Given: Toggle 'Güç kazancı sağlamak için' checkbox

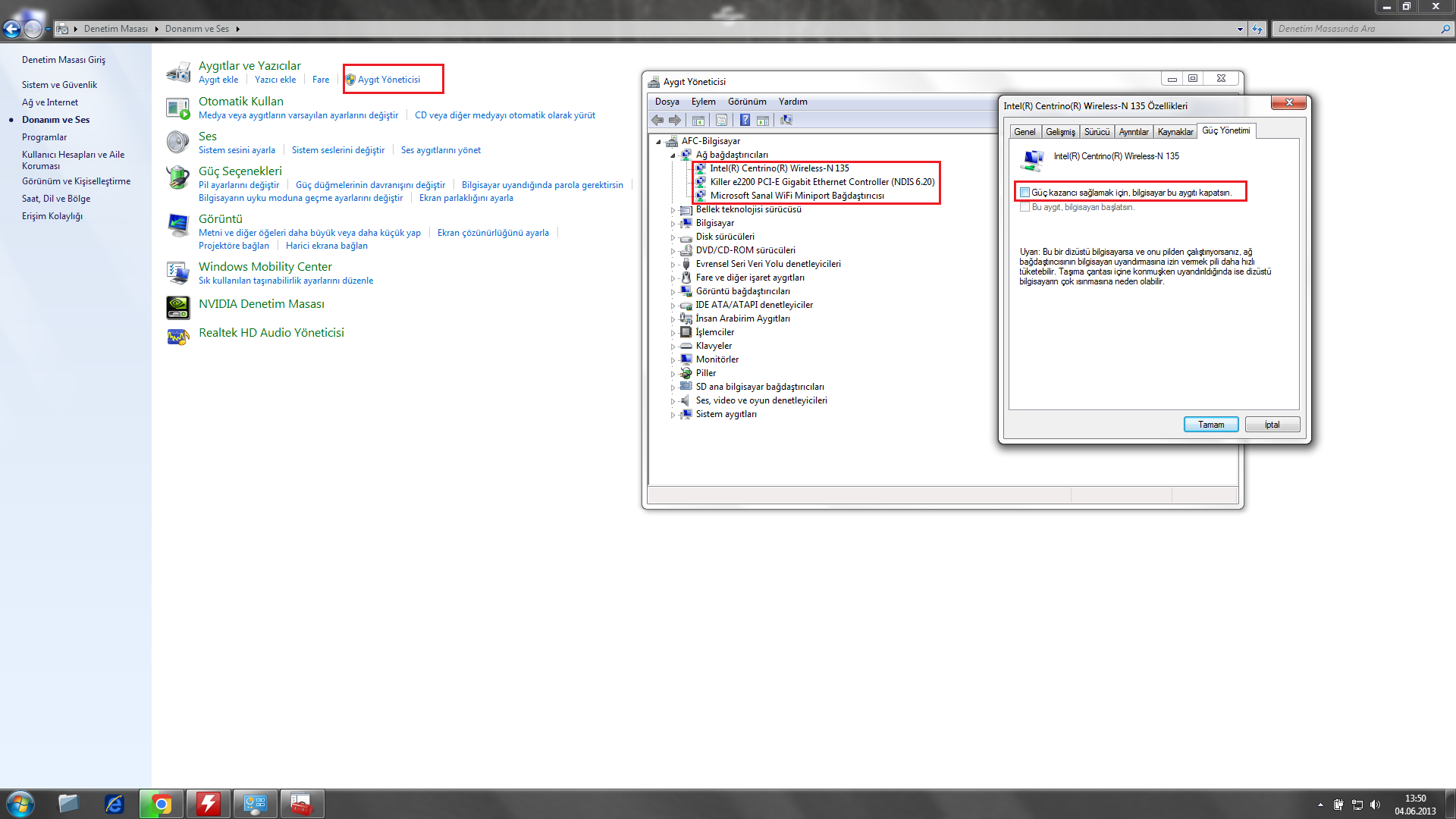Looking at the screenshot, I should click(1025, 193).
